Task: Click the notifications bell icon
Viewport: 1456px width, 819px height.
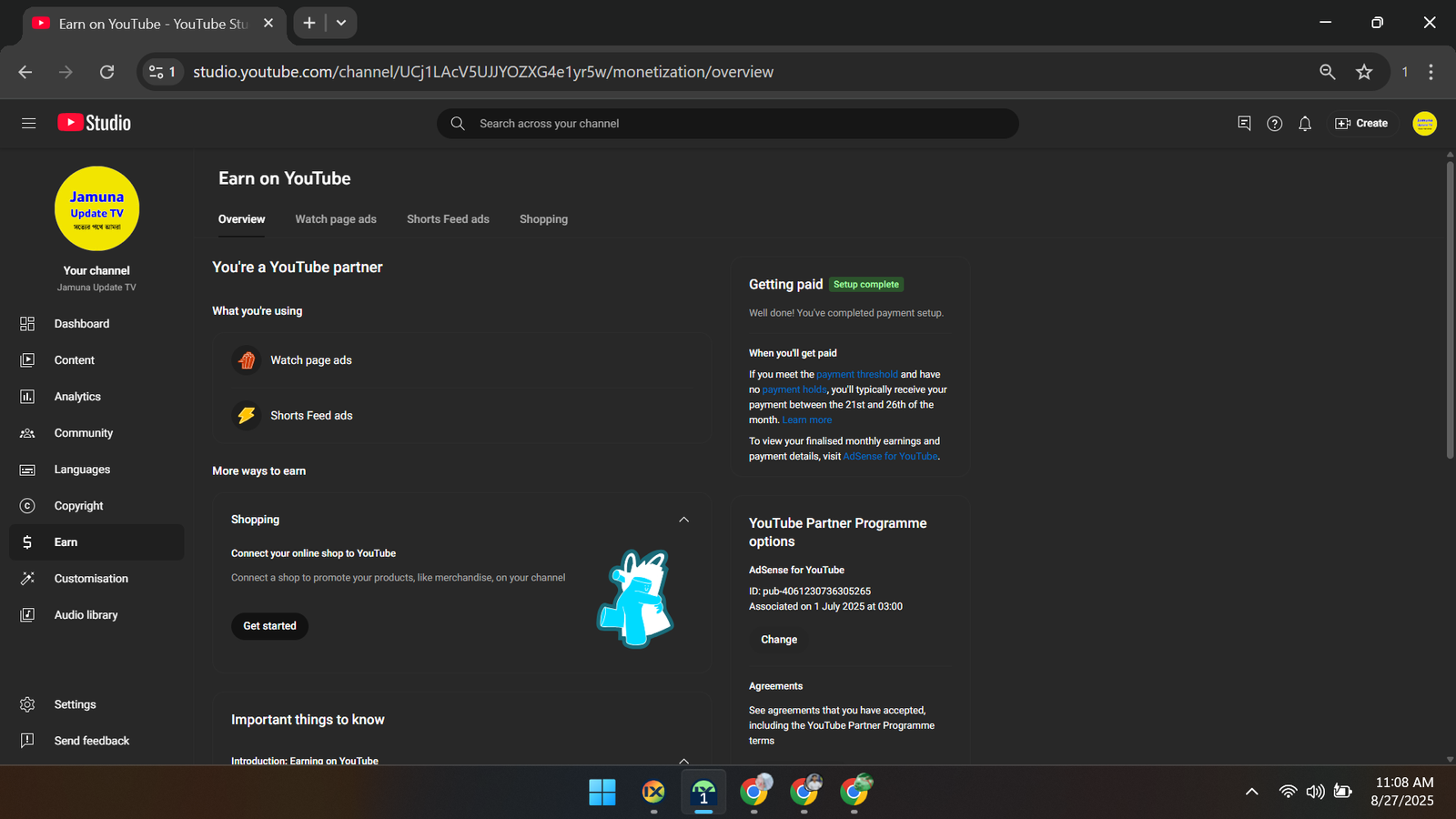Action: (x=1305, y=124)
